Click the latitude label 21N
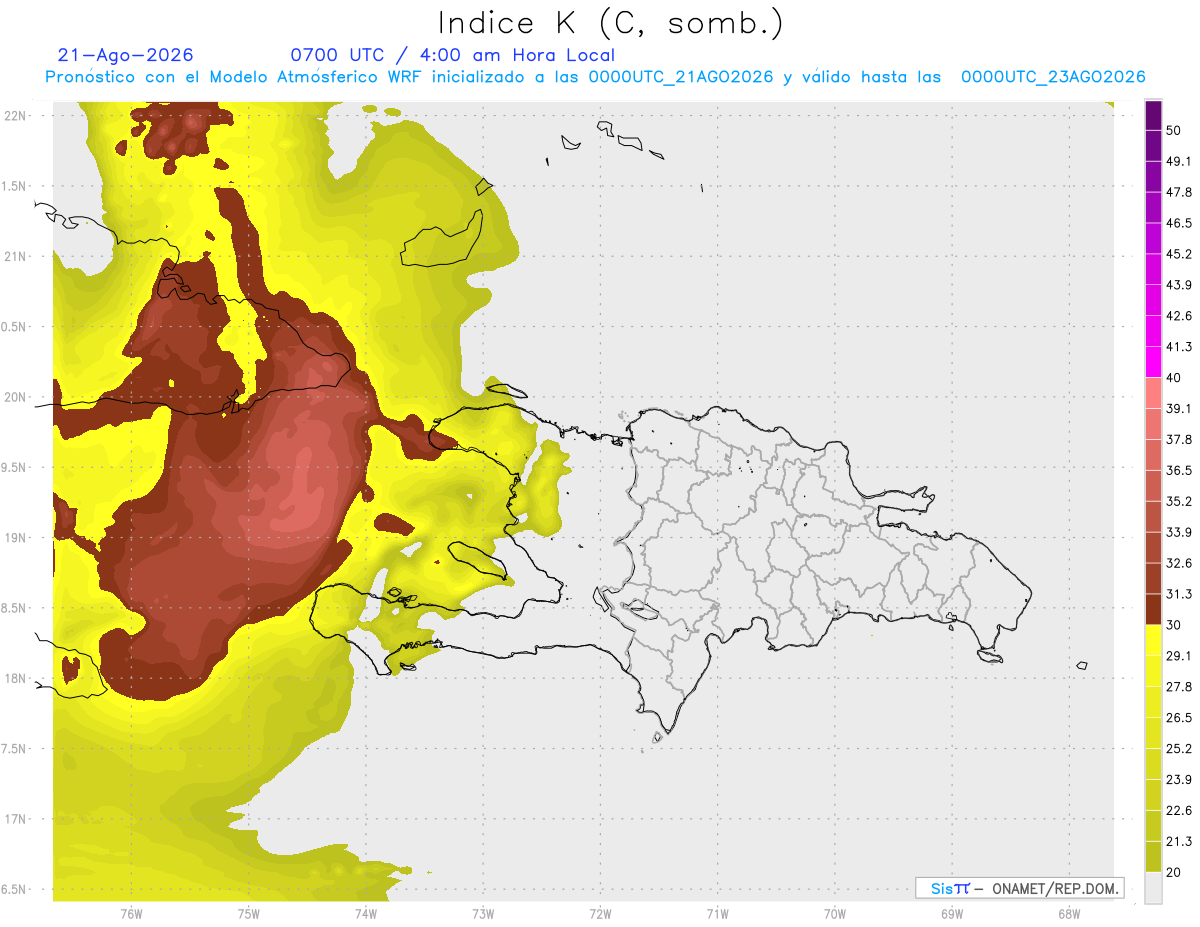The width and height of the screenshot is (1200, 927). (15, 256)
